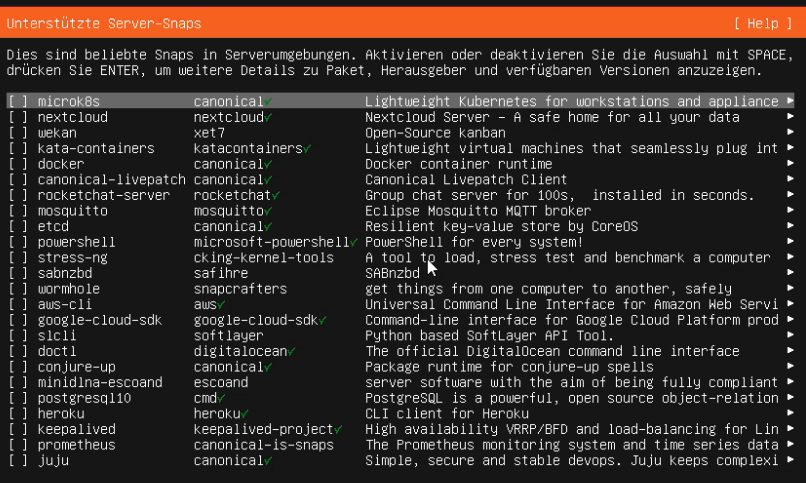Select the doctl snap name
This screenshot has width=806, height=483.
(x=57, y=351)
